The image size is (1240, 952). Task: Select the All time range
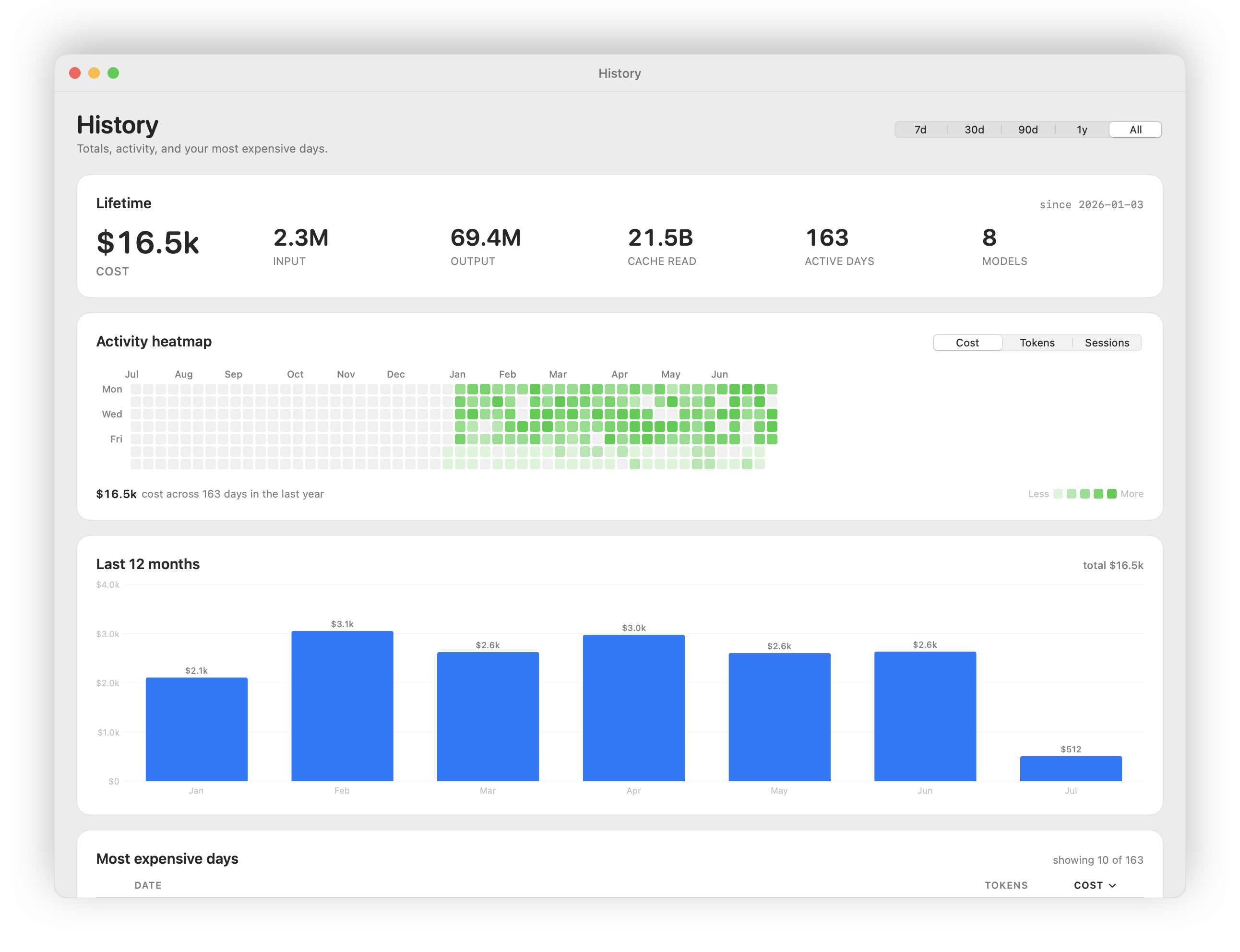click(x=1135, y=130)
